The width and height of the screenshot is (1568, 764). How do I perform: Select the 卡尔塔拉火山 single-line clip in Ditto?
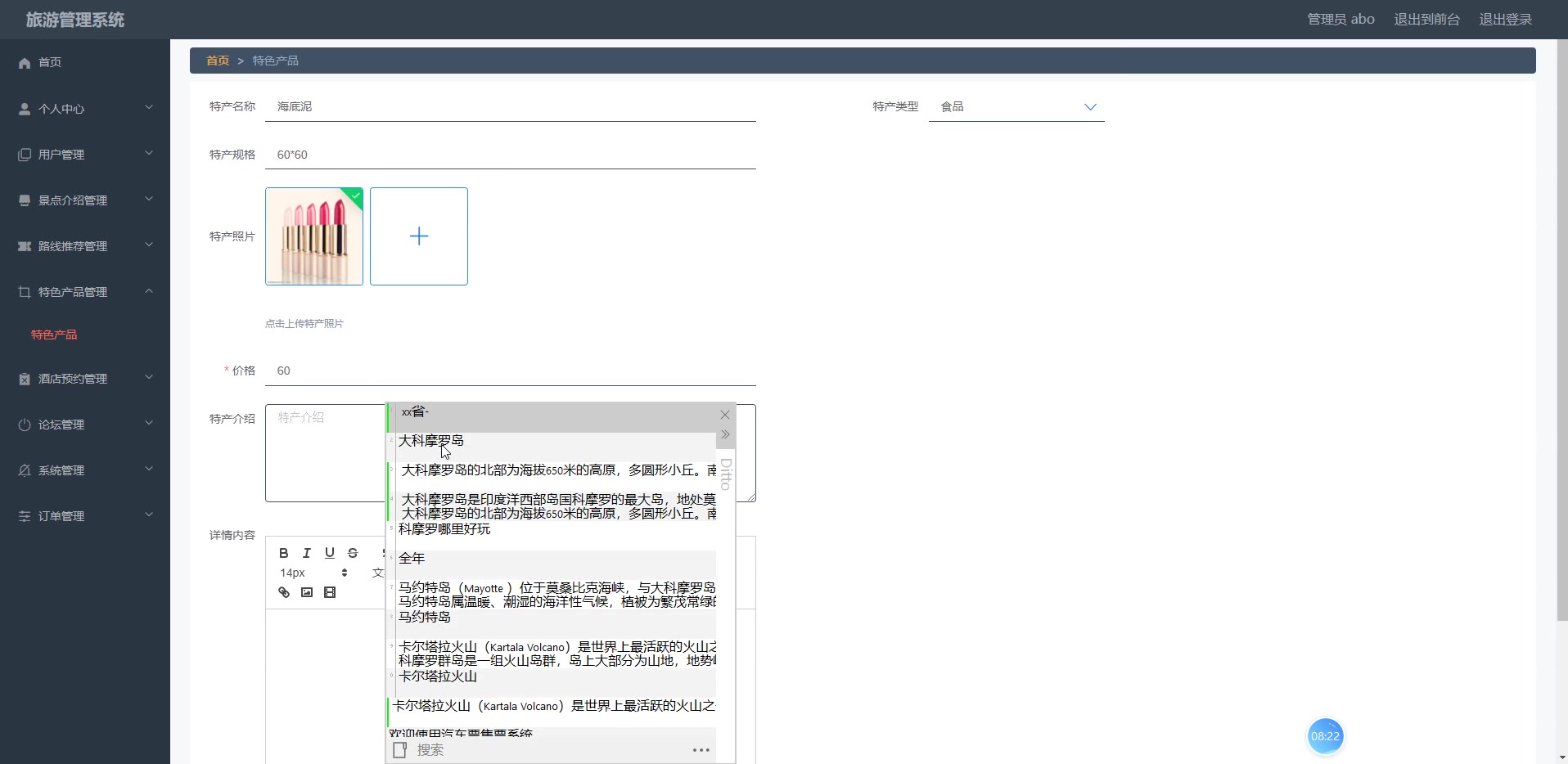pos(552,682)
